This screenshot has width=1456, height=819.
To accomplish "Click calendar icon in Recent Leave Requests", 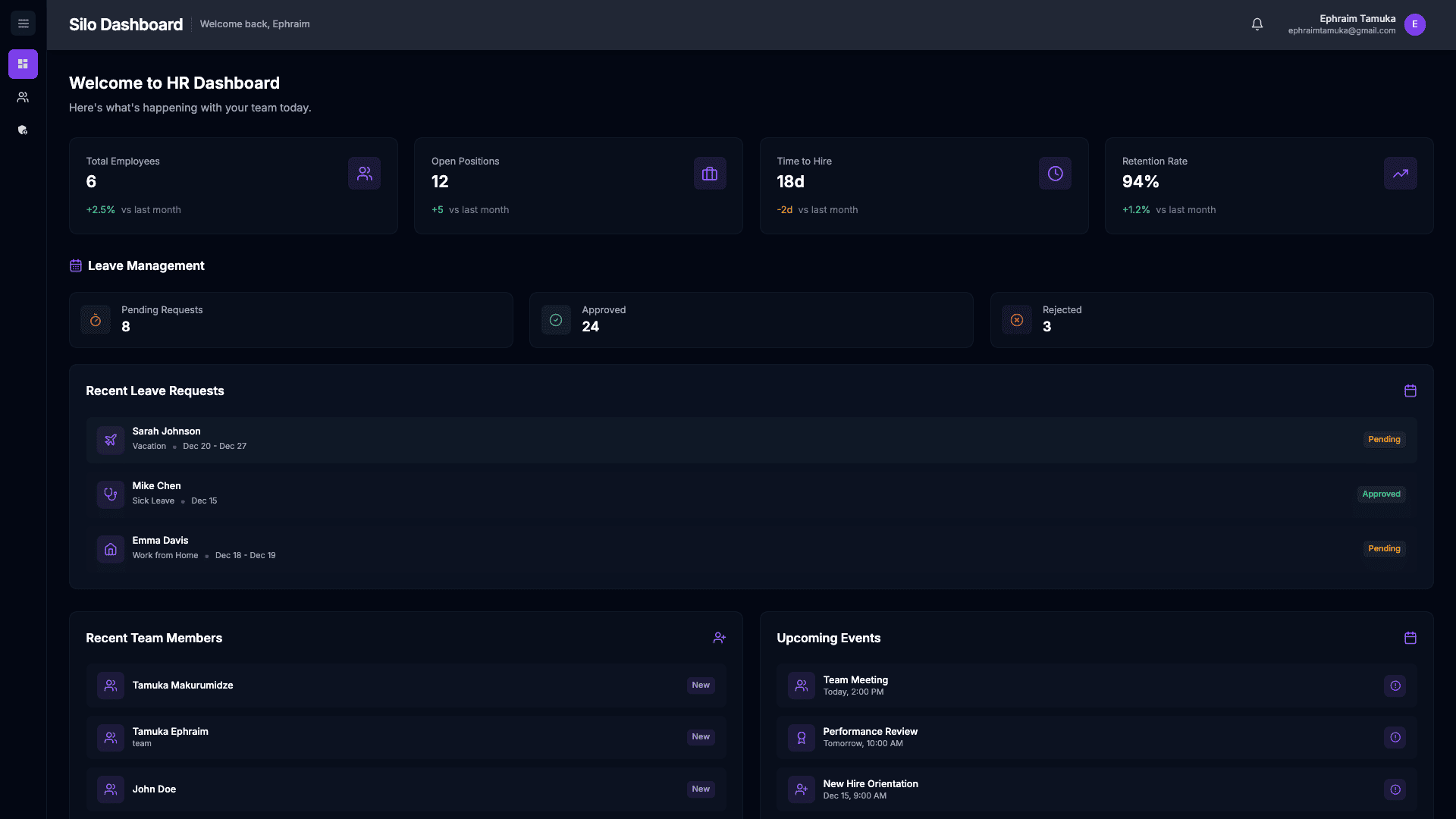I will (1410, 391).
